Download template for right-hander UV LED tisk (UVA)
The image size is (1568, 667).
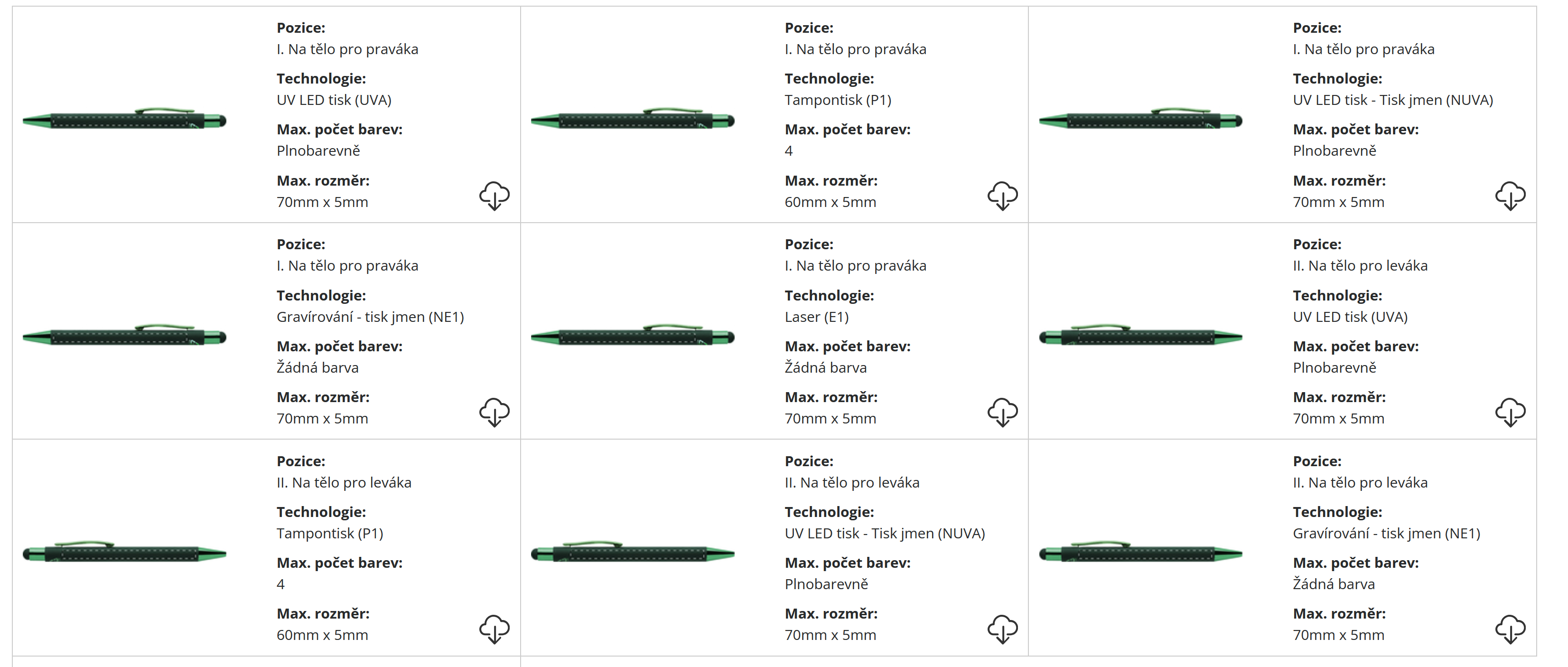494,196
